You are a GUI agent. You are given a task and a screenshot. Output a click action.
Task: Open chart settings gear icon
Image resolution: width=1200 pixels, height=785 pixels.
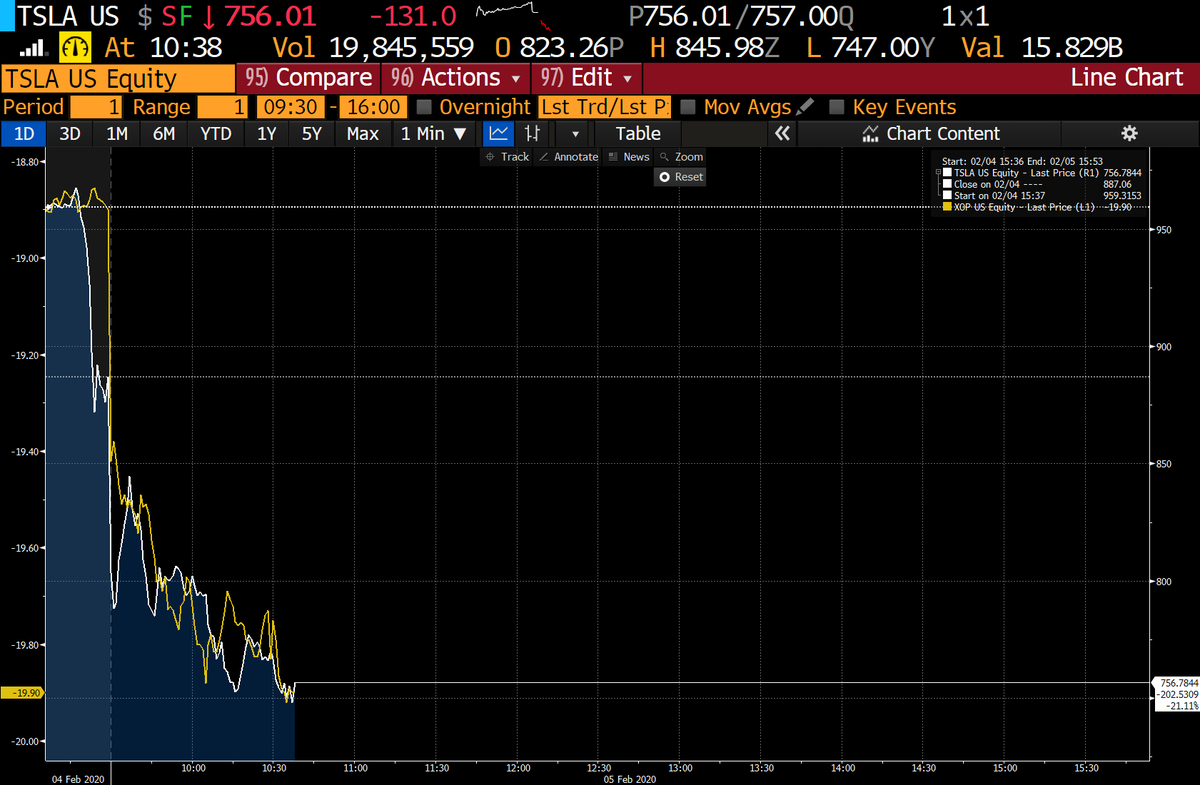[x=1129, y=133]
